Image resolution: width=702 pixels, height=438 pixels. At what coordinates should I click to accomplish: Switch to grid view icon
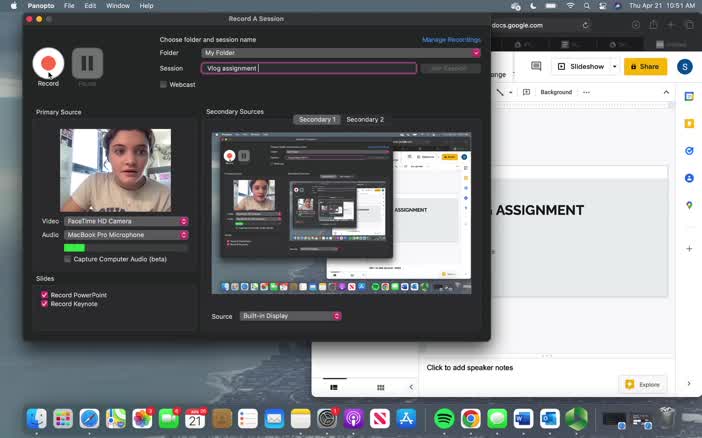pos(381,387)
